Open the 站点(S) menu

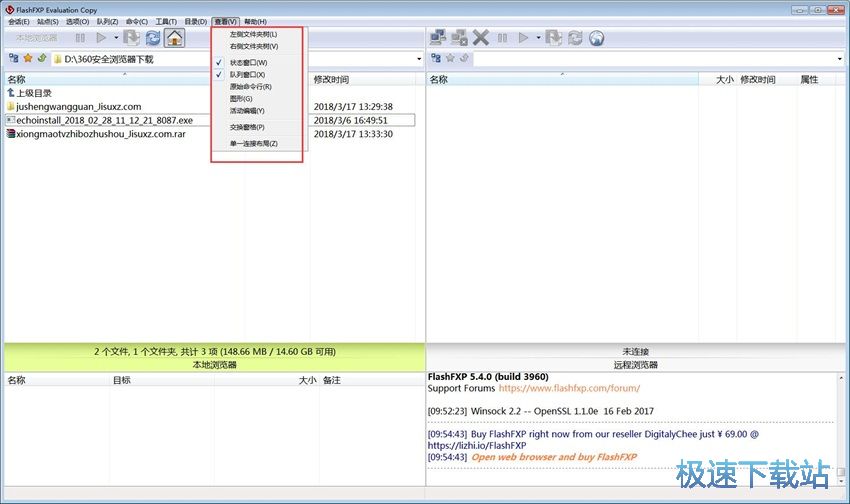[48, 22]
